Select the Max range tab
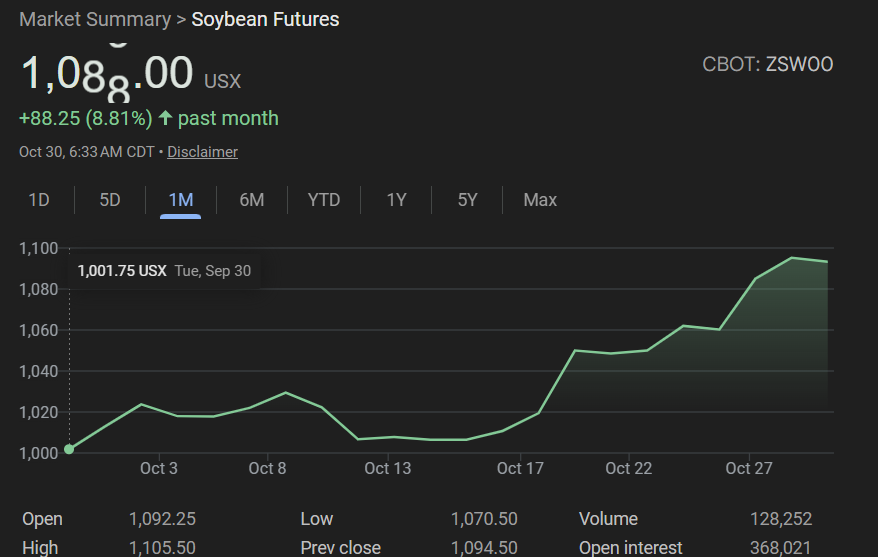This screenshot has width=878, height=557. [540, 200]
